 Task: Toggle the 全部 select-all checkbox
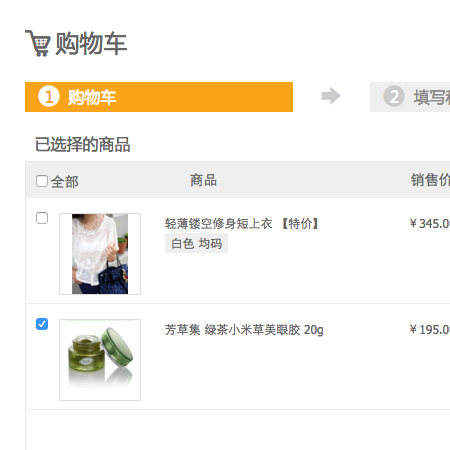[x=42, y=181]
